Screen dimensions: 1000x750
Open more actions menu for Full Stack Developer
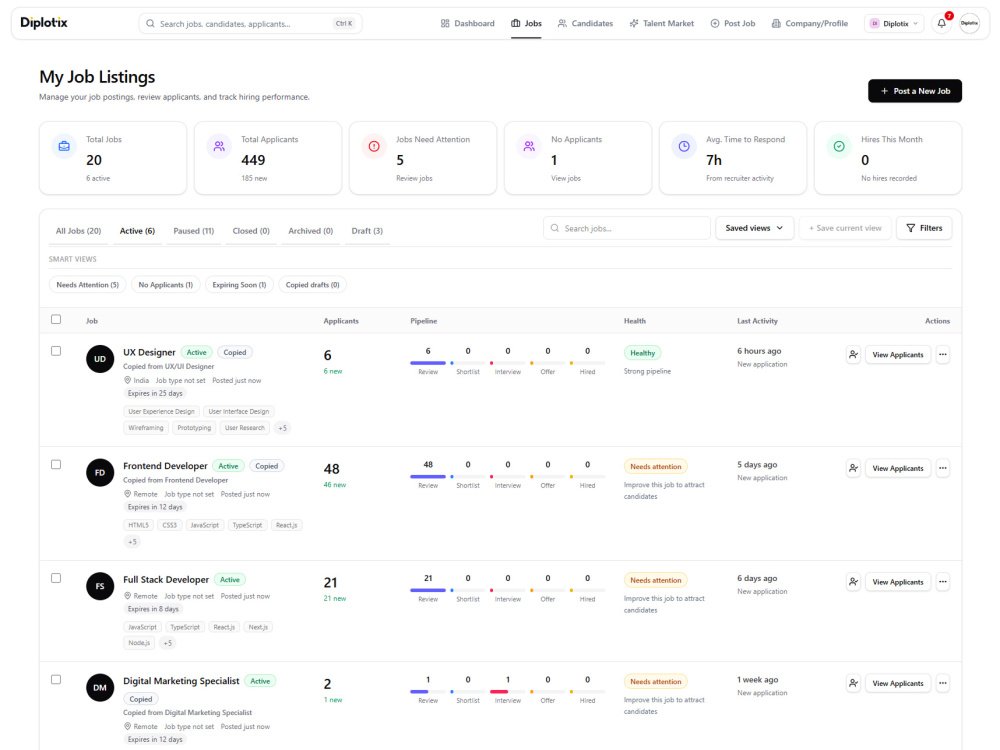click(943, 582)
